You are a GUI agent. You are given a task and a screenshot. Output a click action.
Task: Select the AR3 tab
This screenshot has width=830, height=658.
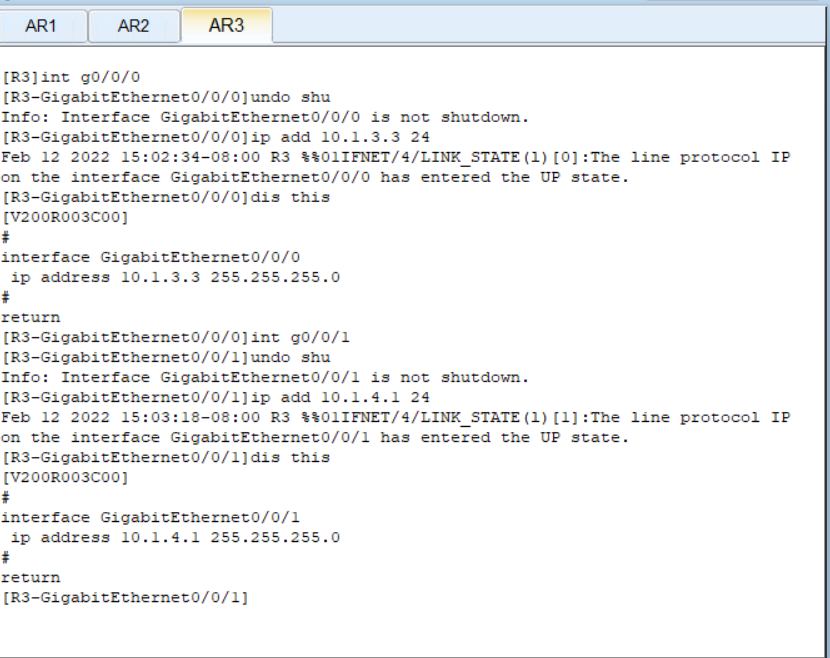226,25
